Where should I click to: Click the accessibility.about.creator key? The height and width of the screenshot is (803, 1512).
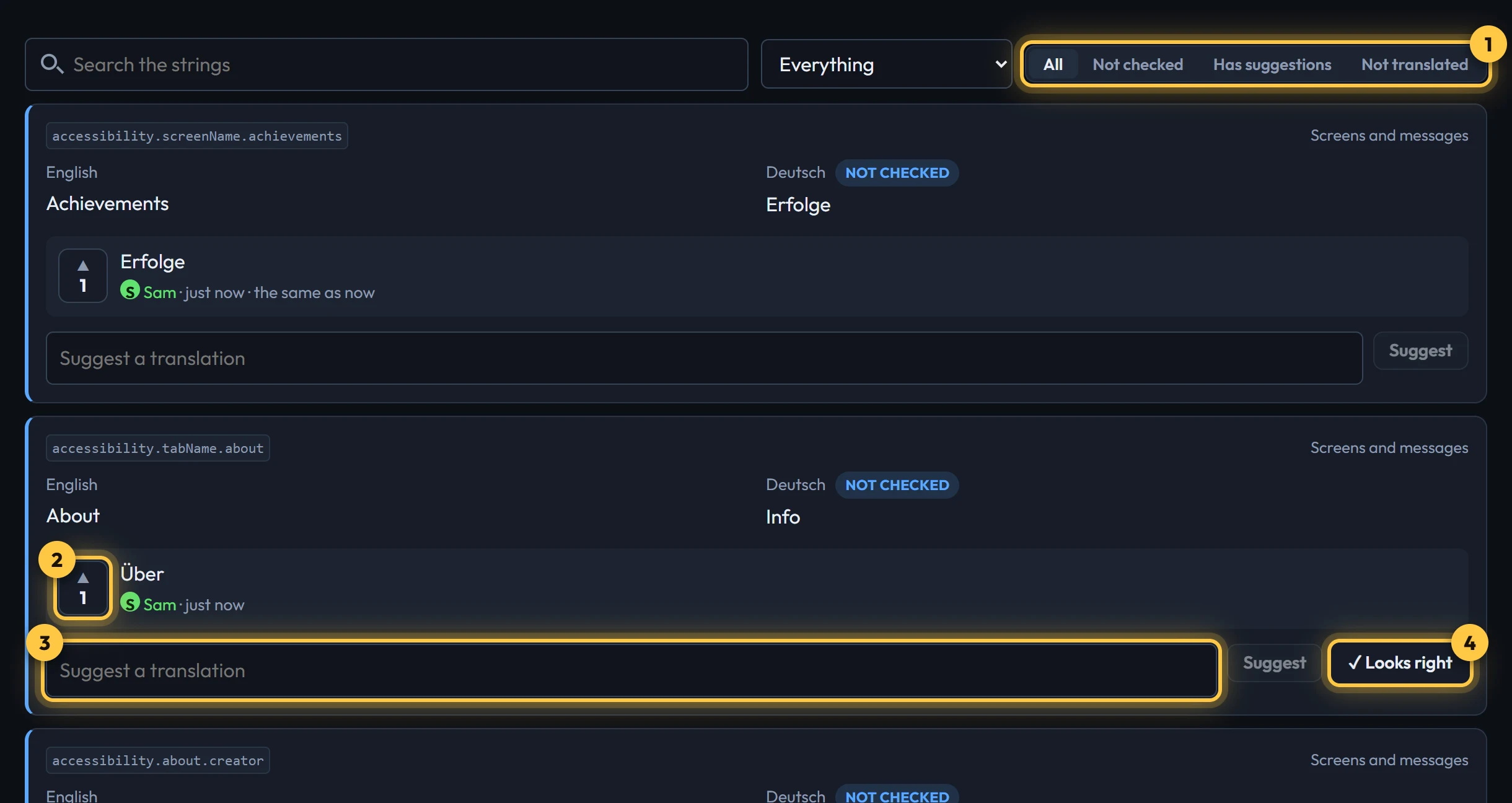[x=157, y=760]
